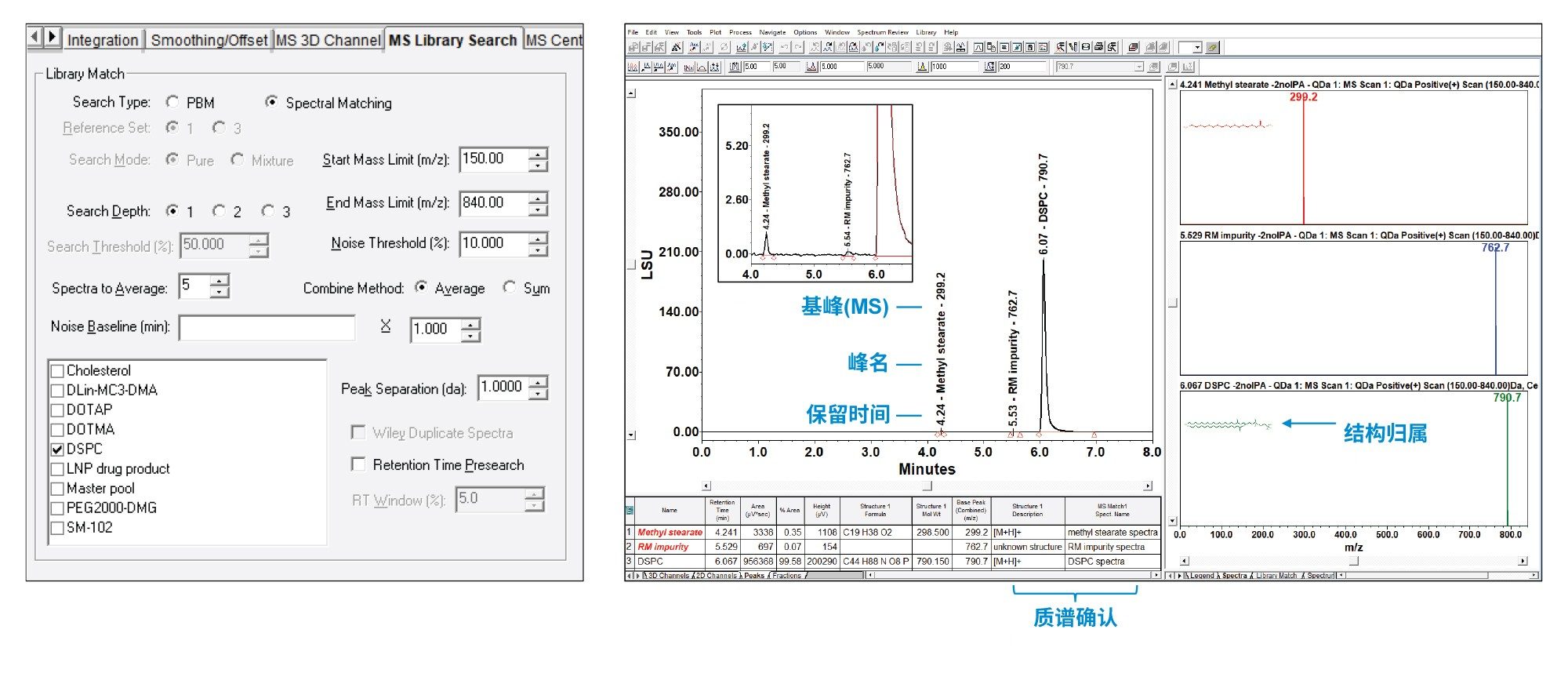Click the first icon in the second toolbar row
Viewport: 1568px width, 677px height.
(633, 67)
